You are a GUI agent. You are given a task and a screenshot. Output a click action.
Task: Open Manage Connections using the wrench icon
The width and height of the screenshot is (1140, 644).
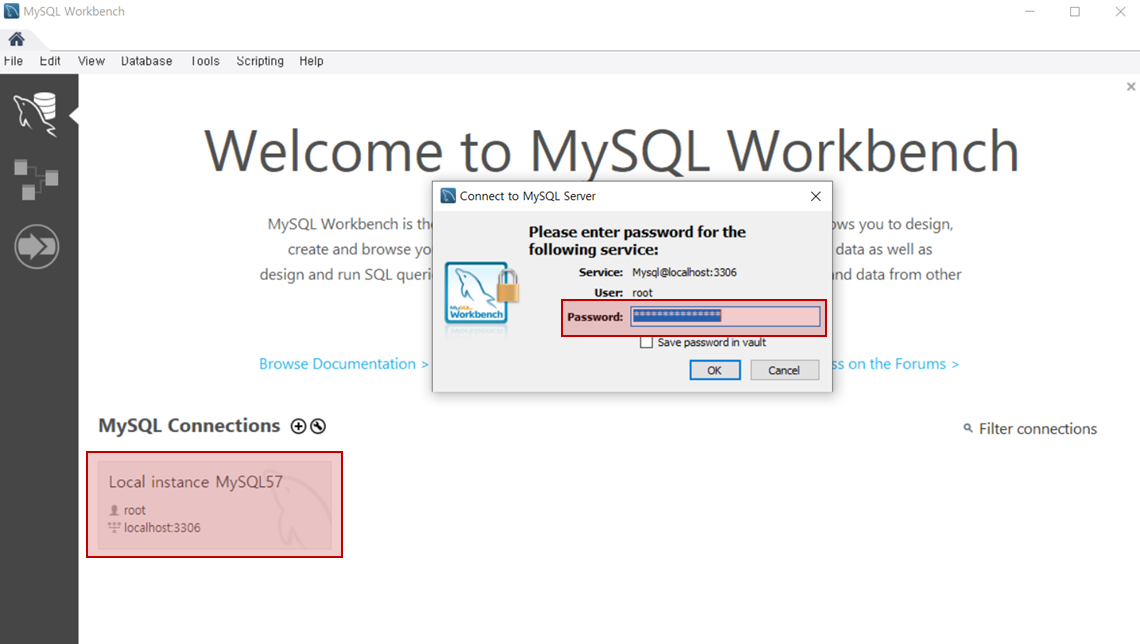pos(318,426)
